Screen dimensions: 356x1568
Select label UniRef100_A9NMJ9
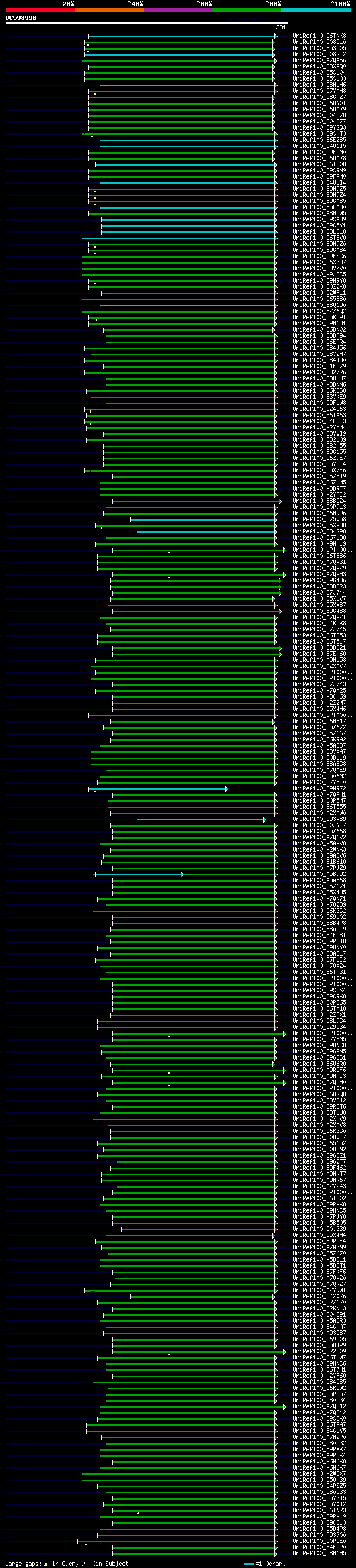[319, 543]
